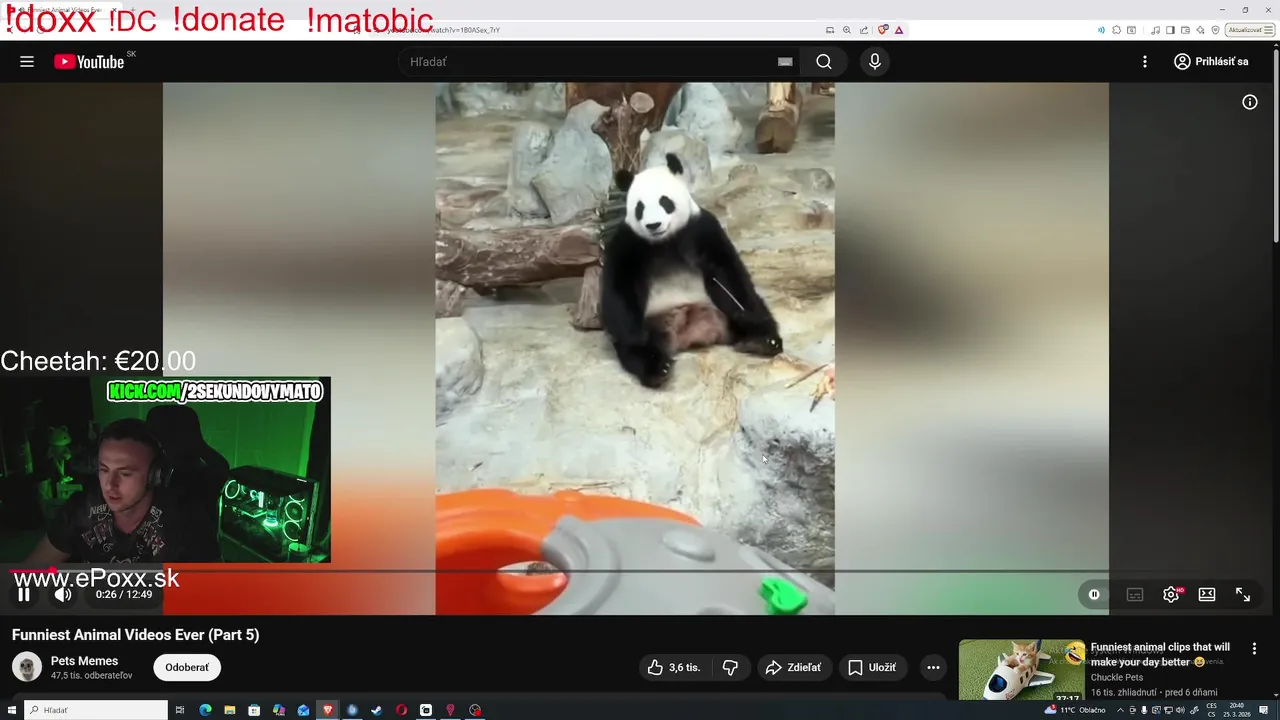Open Brave Shields lion icon
The height and width of the screenshot is (720, 1280).
click(883, 30)
